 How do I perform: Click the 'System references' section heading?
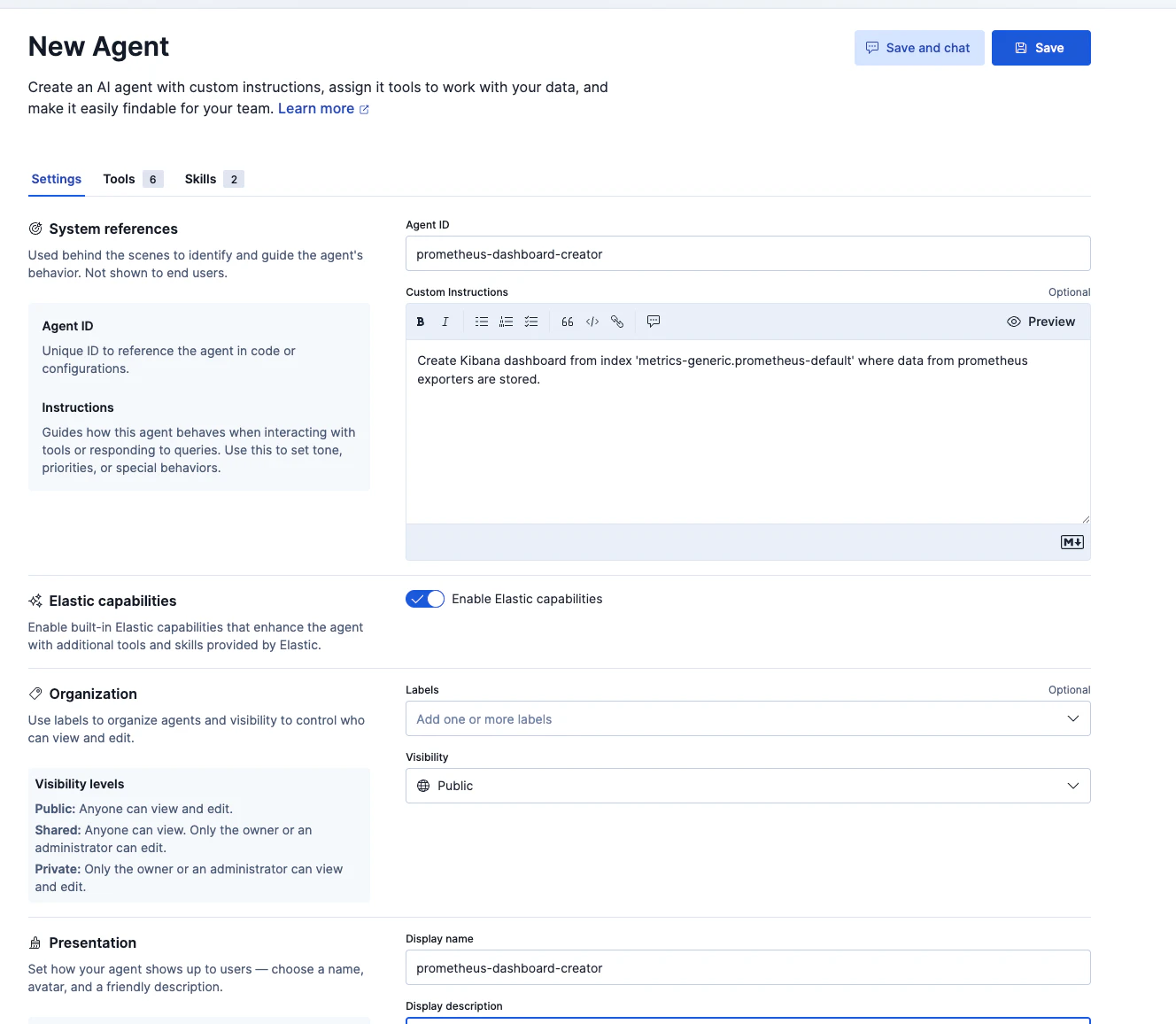tap(113, 229)
